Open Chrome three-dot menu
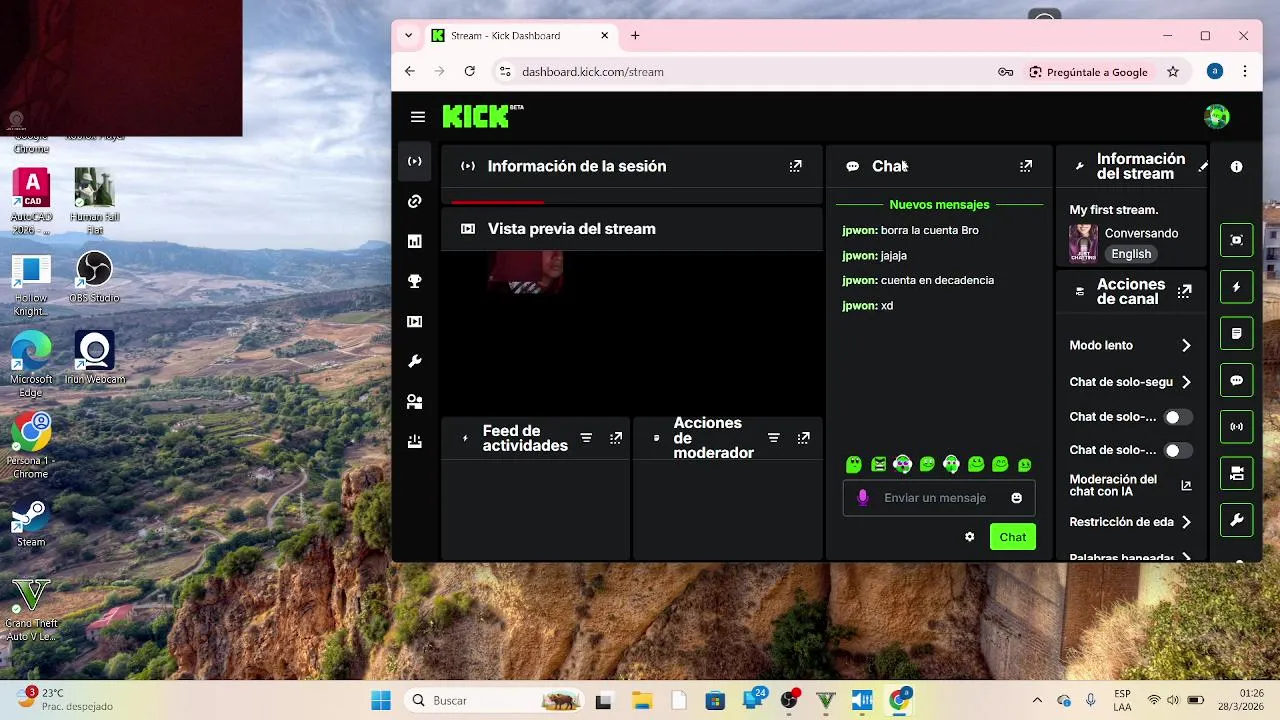Viewport: 1280px width, 720px height. [1245, 72]
